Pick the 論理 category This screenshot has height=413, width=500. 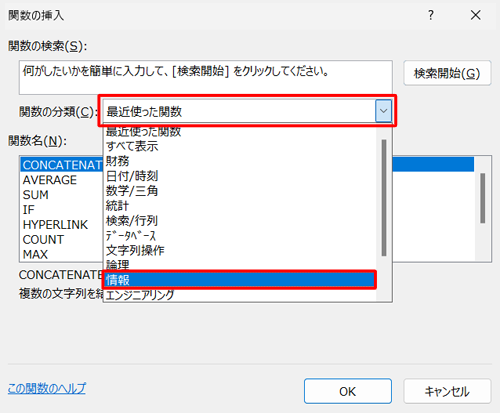[x=239, y=265]
